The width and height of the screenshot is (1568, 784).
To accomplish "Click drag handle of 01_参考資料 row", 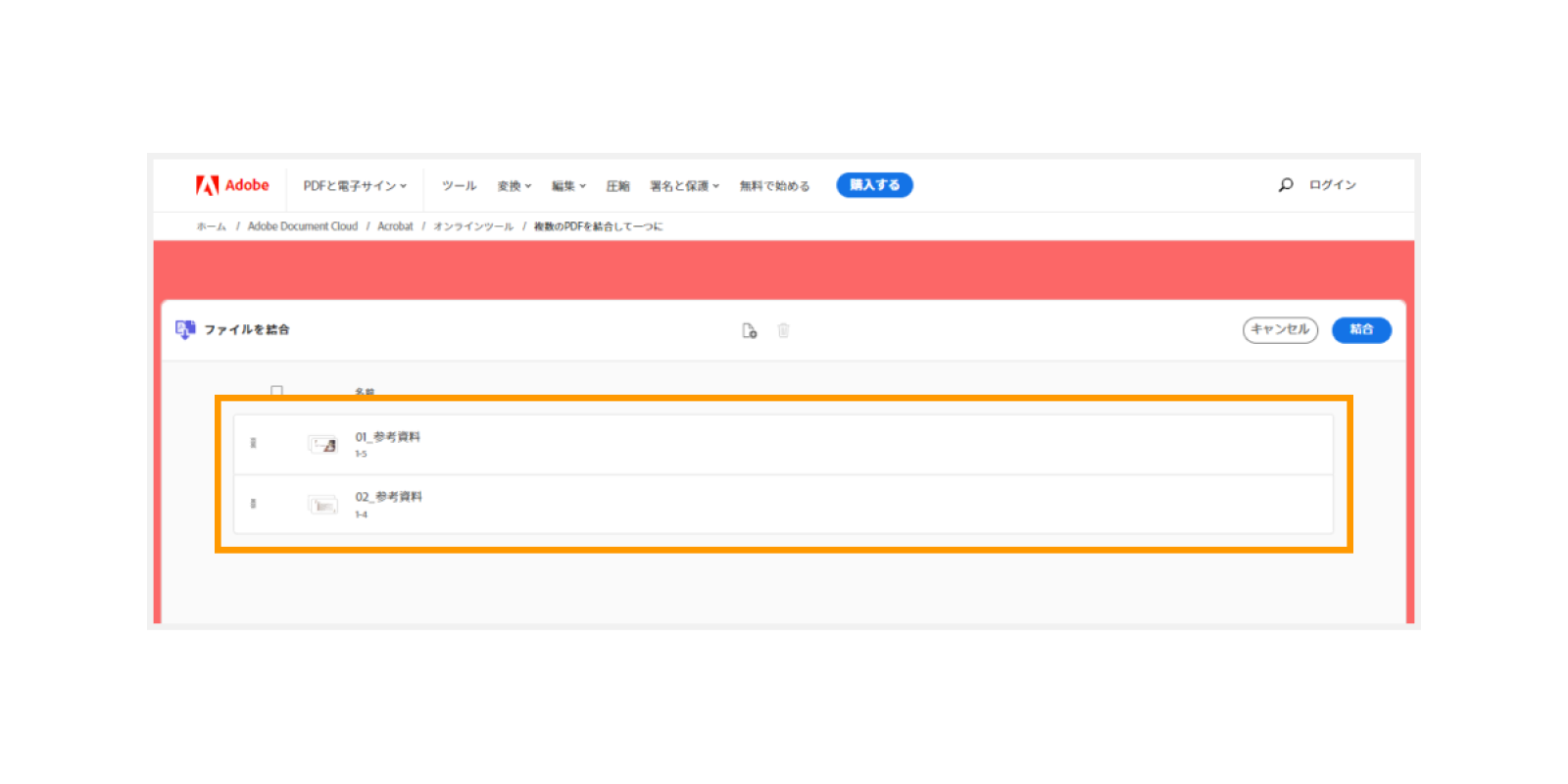I will 253,443.
